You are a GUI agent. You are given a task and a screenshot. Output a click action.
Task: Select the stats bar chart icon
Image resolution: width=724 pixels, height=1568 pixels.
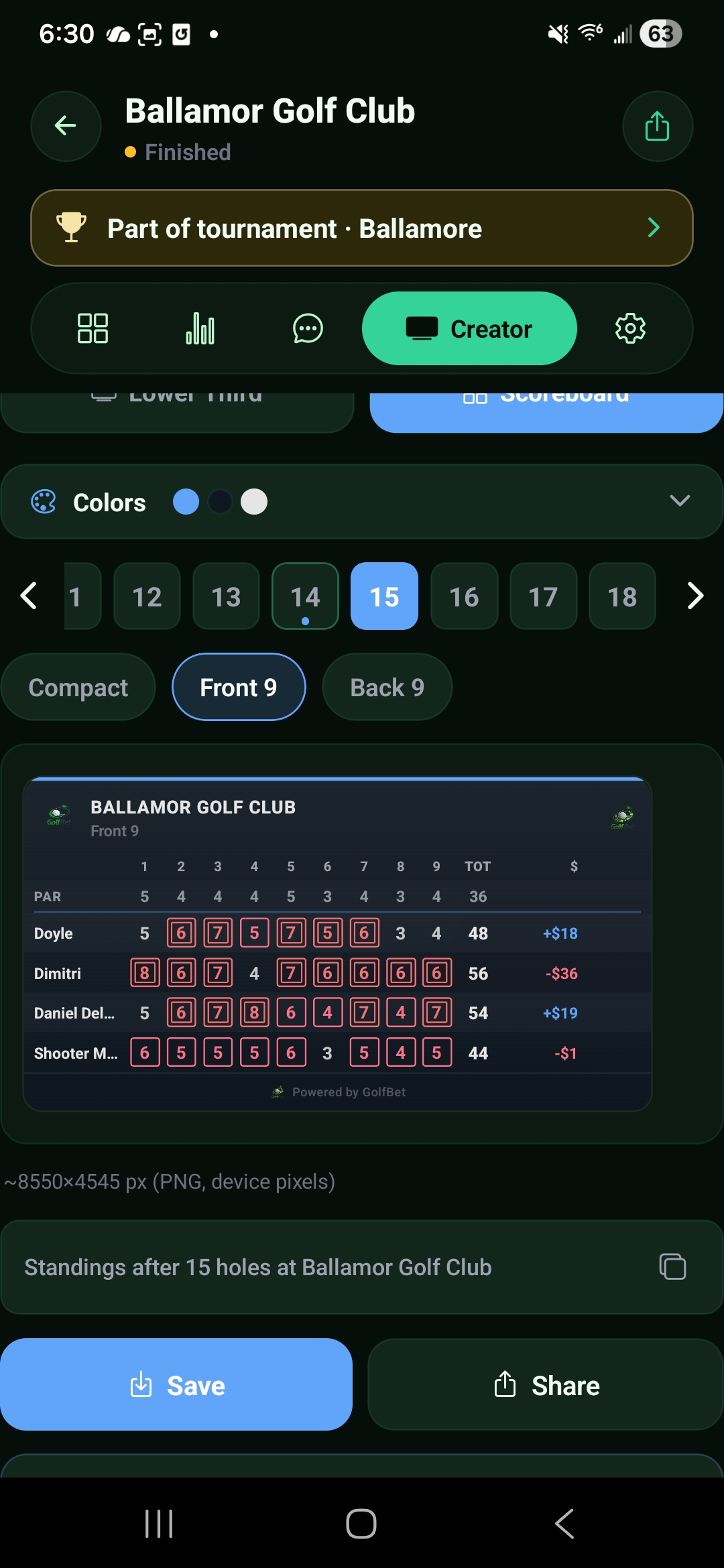200,328
